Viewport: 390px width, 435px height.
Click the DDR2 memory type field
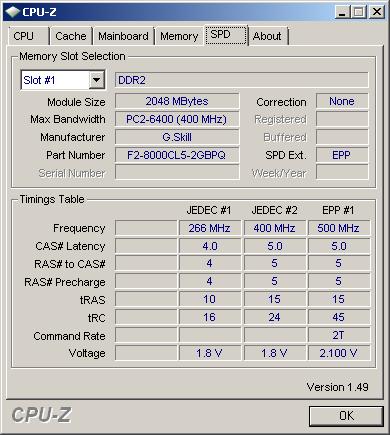(242, 80)
